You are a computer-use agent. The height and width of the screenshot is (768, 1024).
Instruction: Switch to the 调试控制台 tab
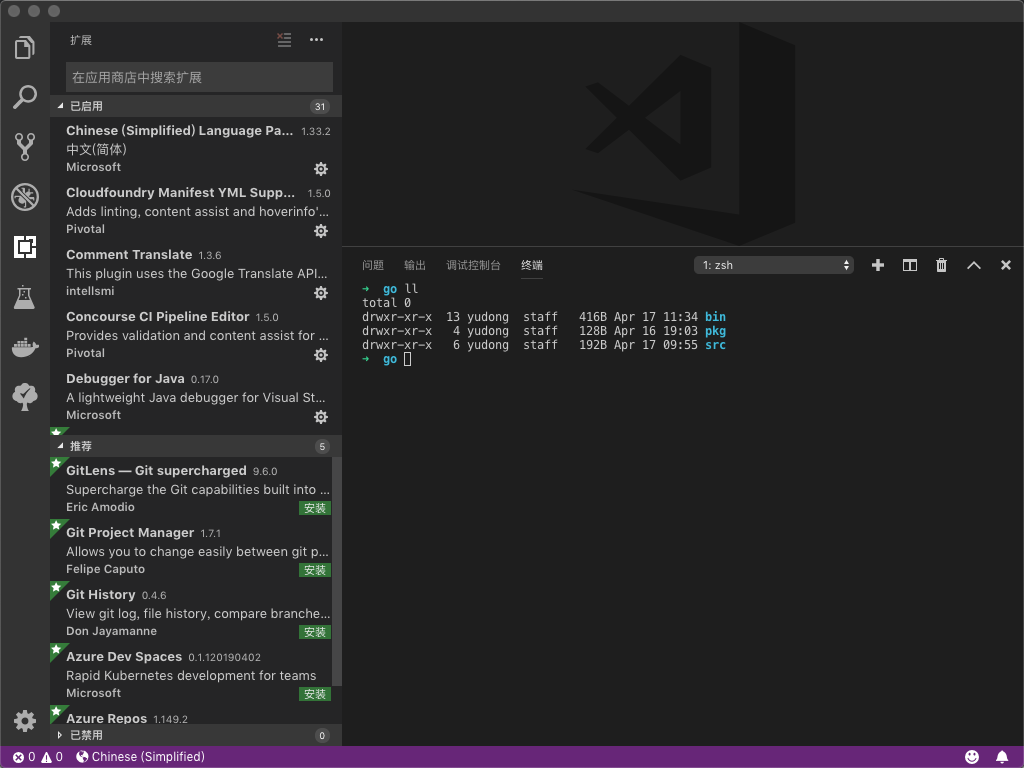473,265
